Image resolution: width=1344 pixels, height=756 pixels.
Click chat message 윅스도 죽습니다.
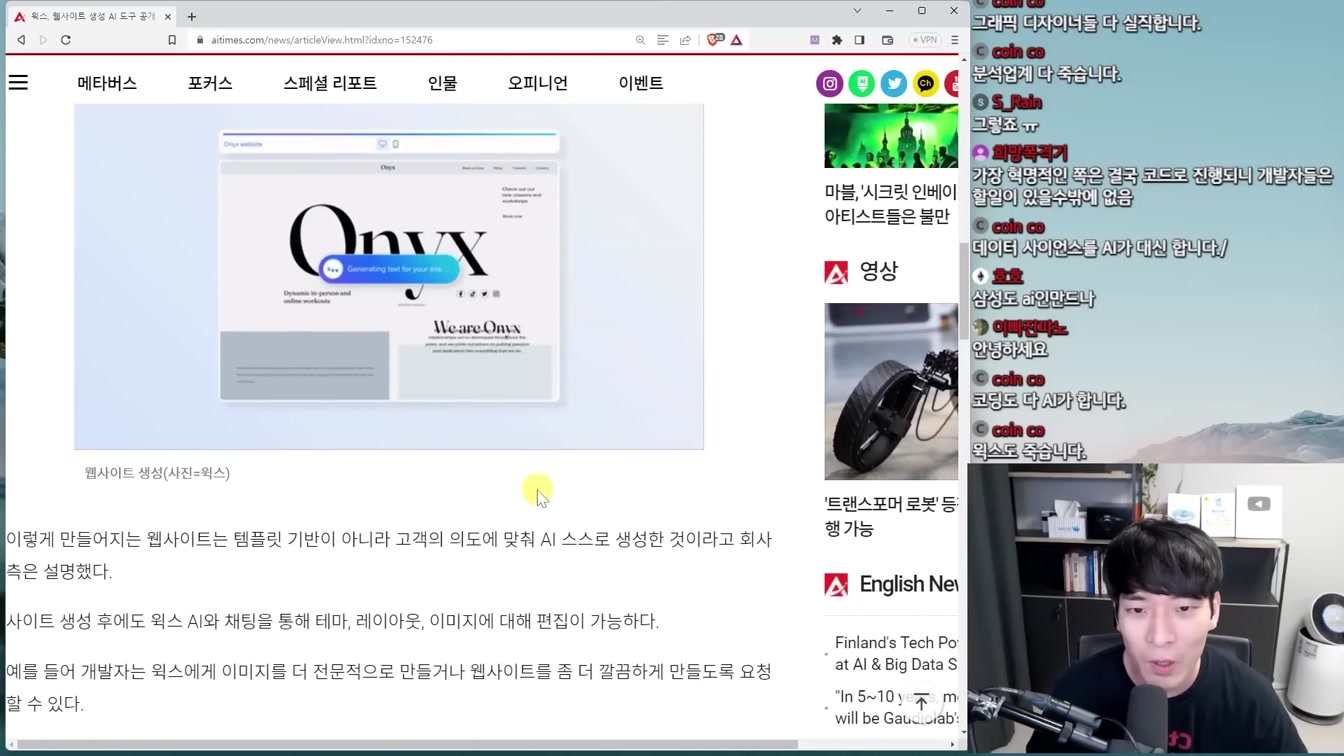point(1029,452)
